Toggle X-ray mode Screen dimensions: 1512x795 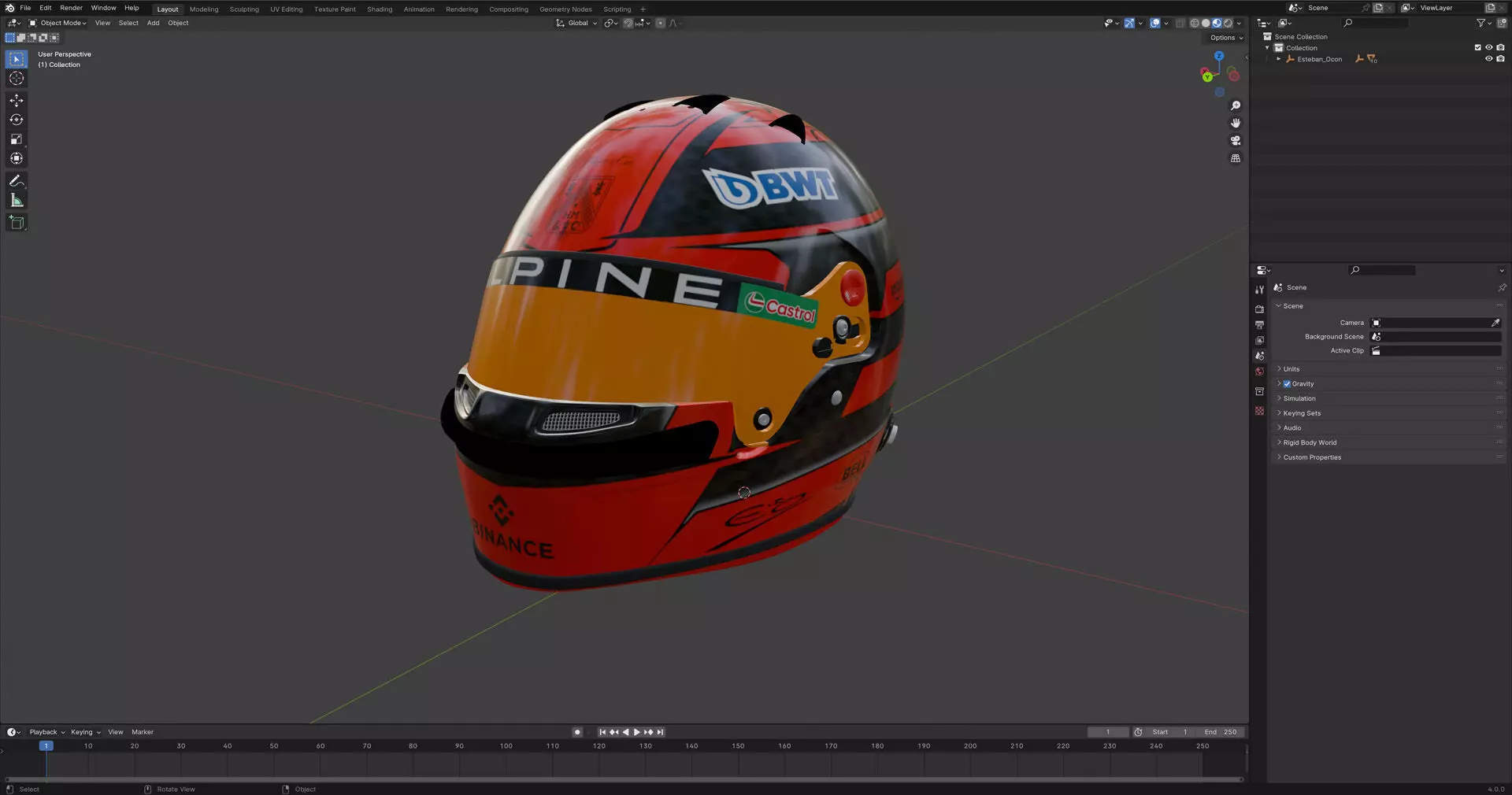tap(1180, 23)
